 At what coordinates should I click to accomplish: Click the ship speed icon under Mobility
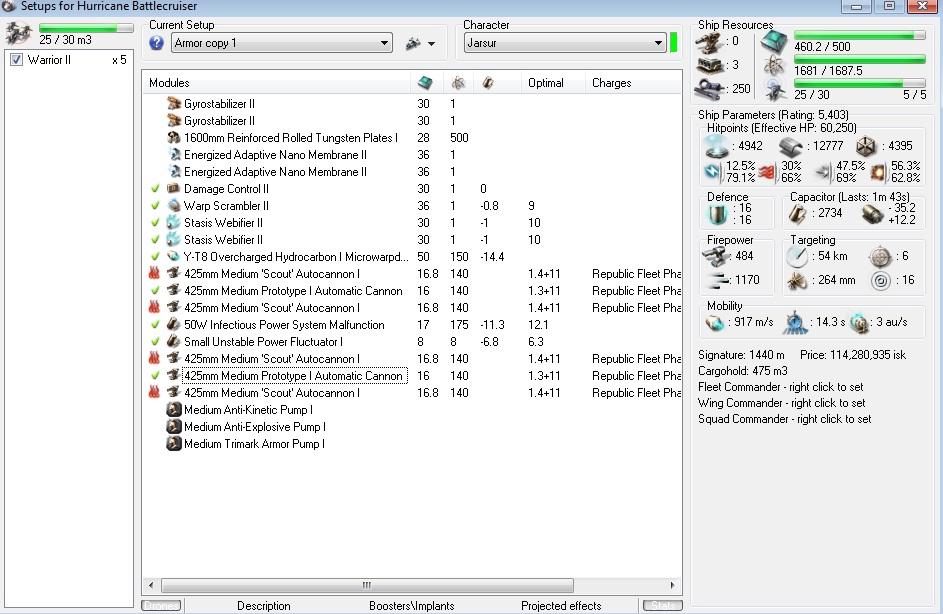coord(717,323)
